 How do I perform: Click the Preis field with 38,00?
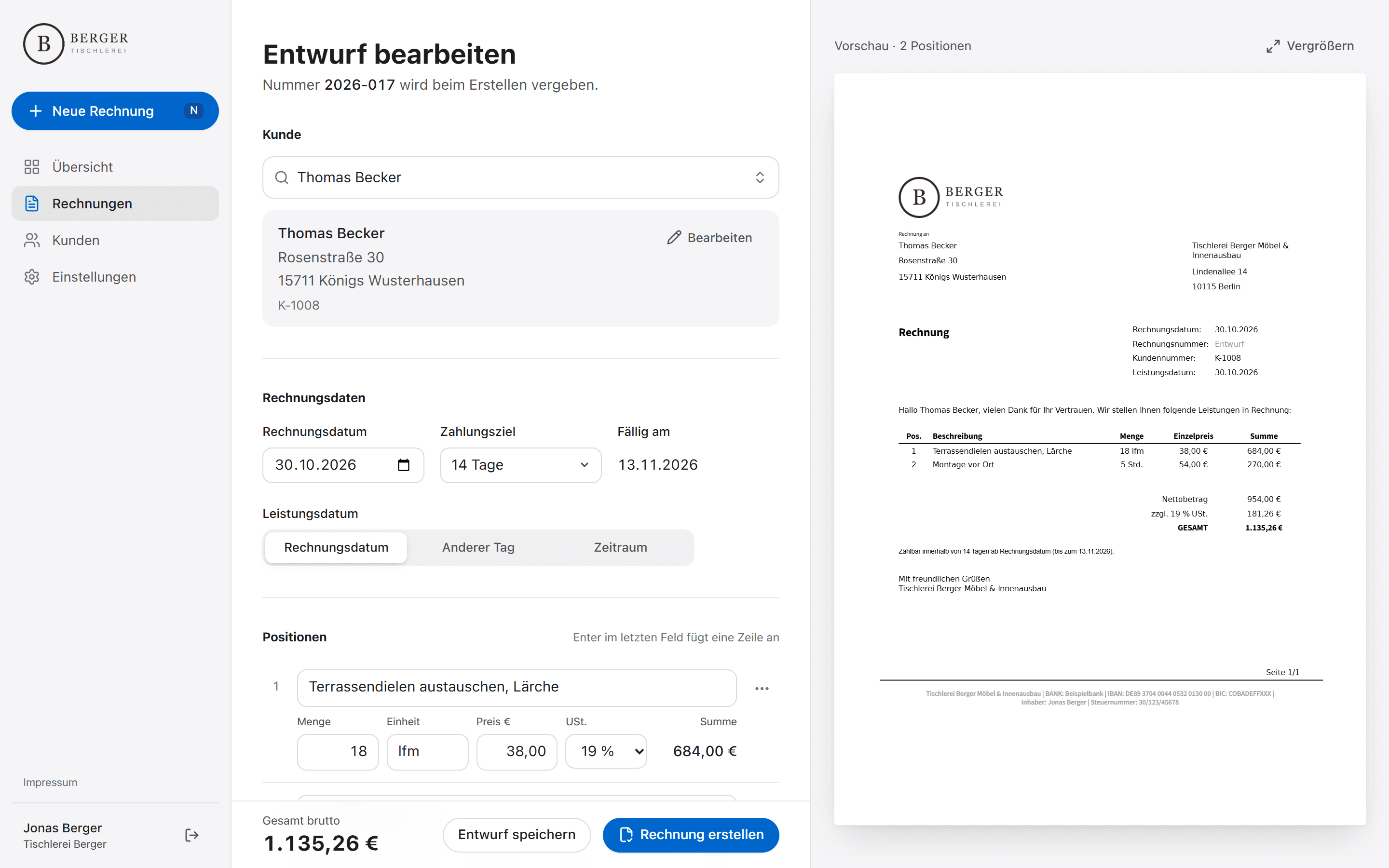(517, 751)
